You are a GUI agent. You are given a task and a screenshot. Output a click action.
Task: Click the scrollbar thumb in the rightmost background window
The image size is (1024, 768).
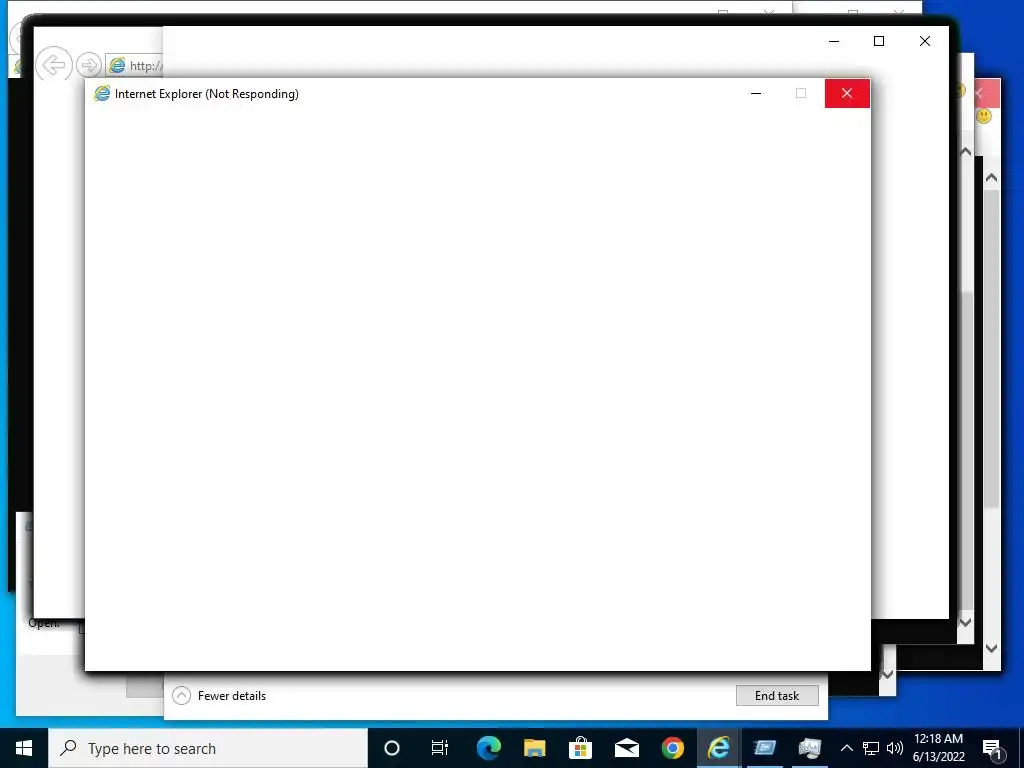991,349
